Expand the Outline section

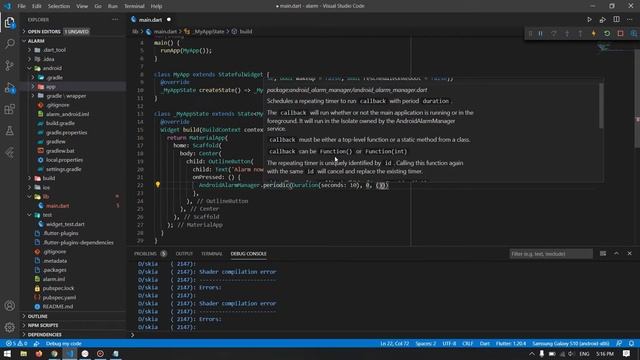click(38, 316)
